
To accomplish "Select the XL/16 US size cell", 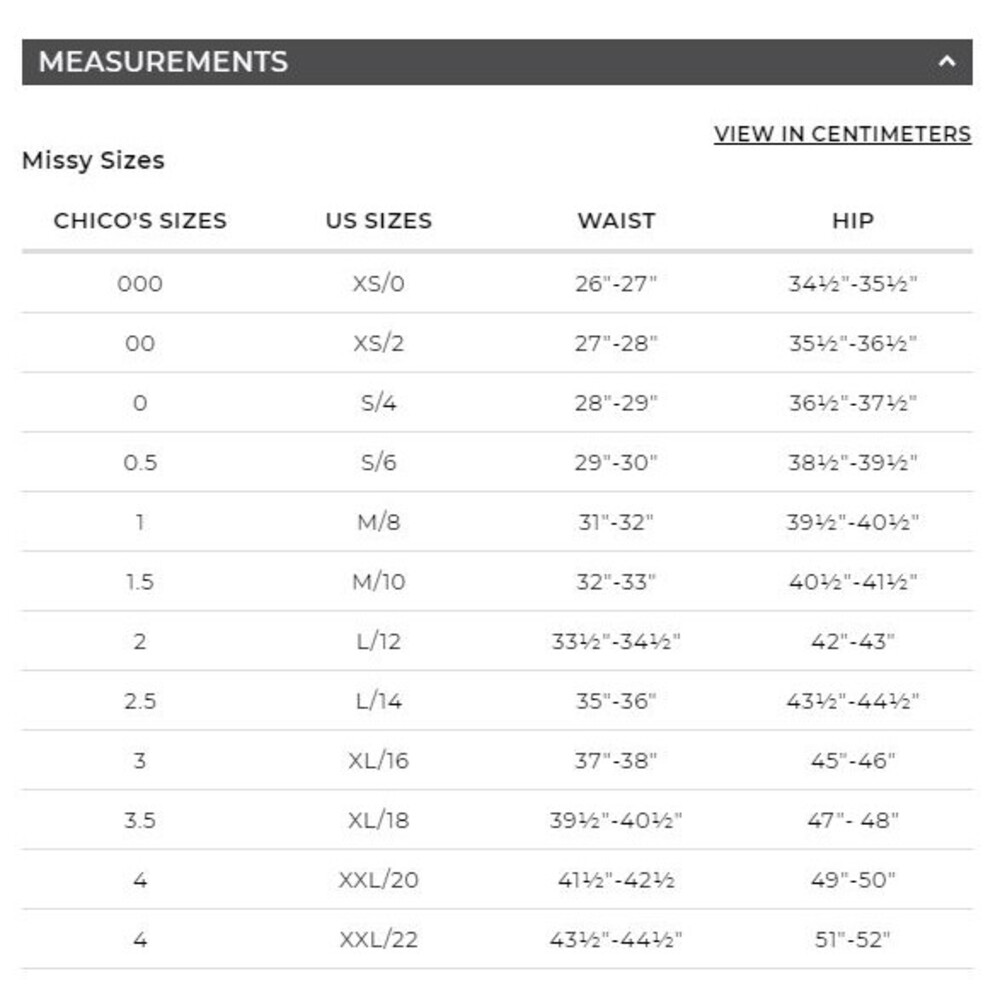I will click(379, 760).
